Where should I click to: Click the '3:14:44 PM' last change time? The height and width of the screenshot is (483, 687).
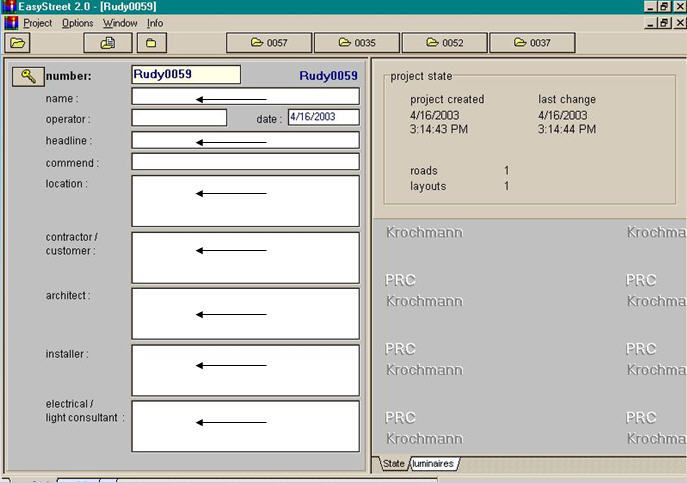pyautogui.click(x=567, y=129)
